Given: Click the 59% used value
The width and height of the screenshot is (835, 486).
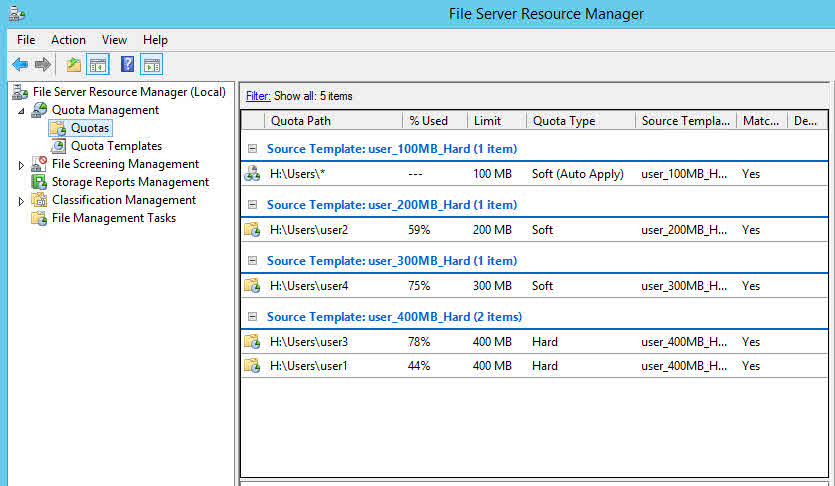Looking at the screenshot, I should click(419, 229).
